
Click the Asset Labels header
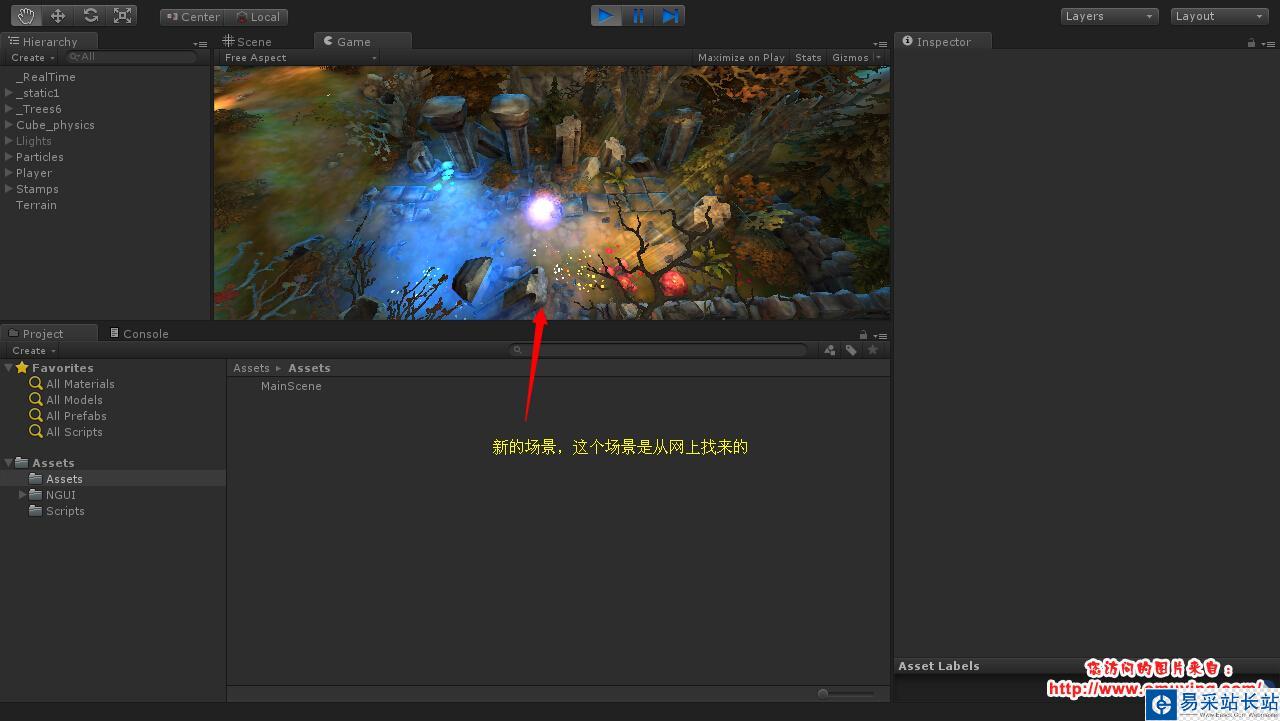(x=939, y=666)
